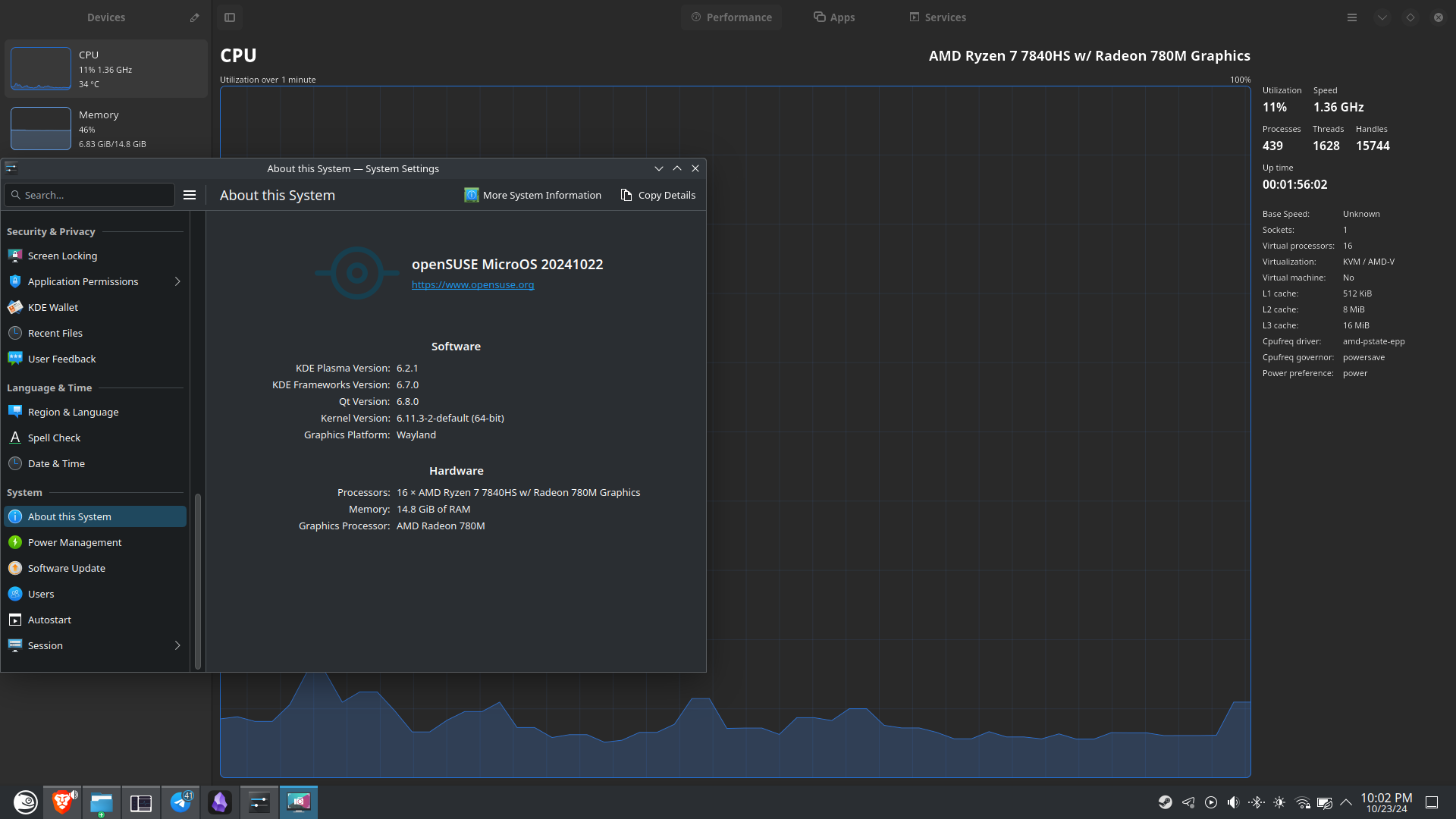Open Bluetooth tray icon
The height and width of the screenshot is (819, 1456).
pos(1257,802)
